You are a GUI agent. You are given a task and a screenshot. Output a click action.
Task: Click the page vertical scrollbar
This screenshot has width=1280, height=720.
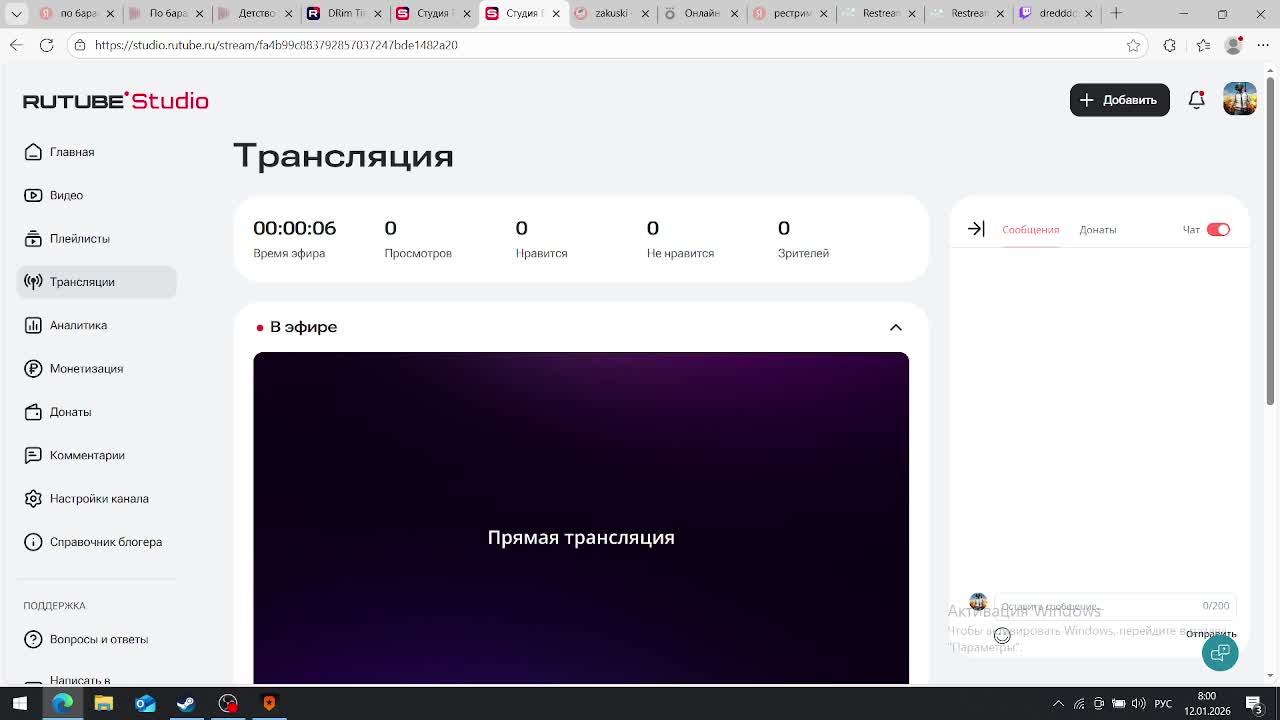(x=1271, y=240)
